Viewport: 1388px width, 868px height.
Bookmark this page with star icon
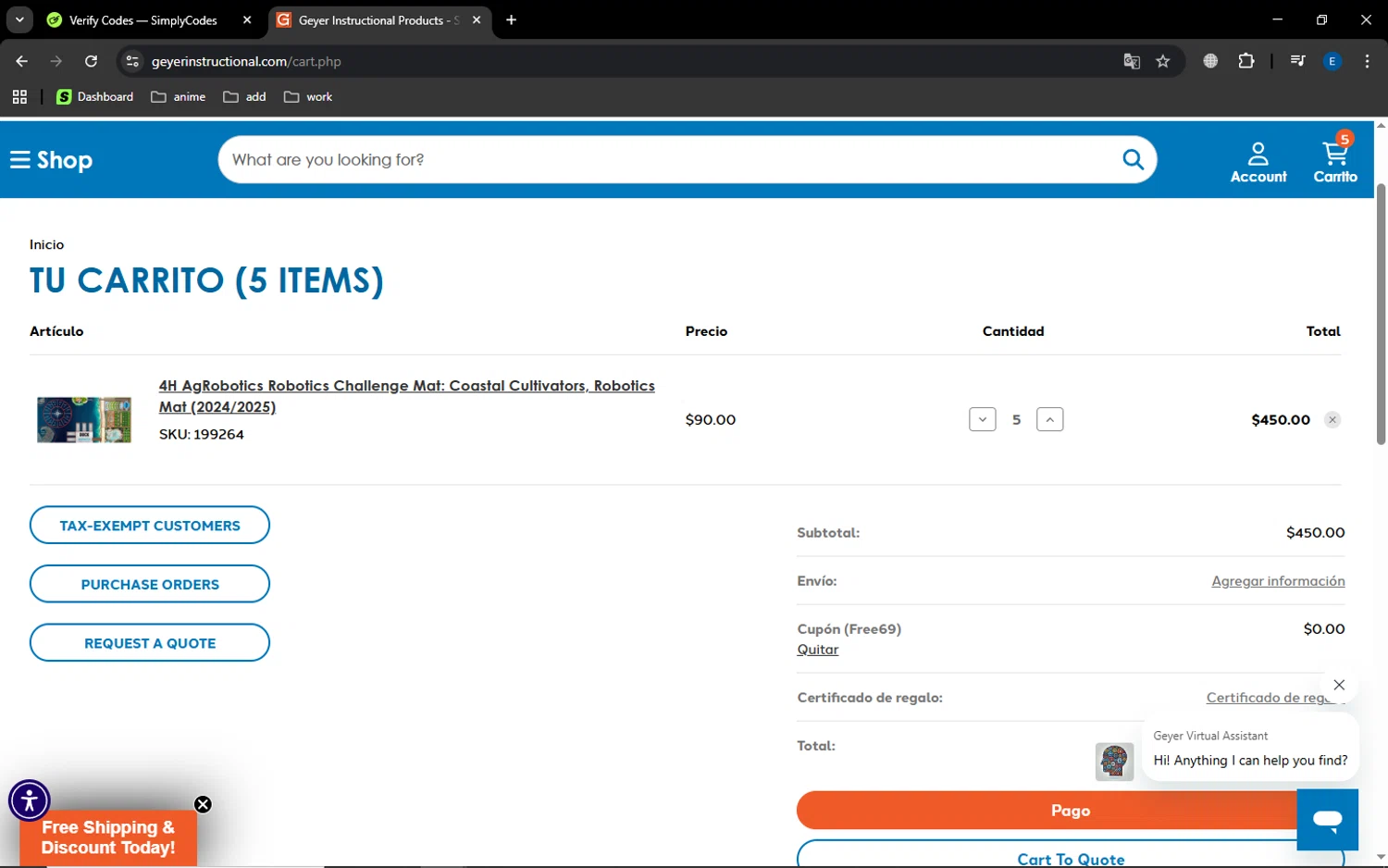(1163, 61)
